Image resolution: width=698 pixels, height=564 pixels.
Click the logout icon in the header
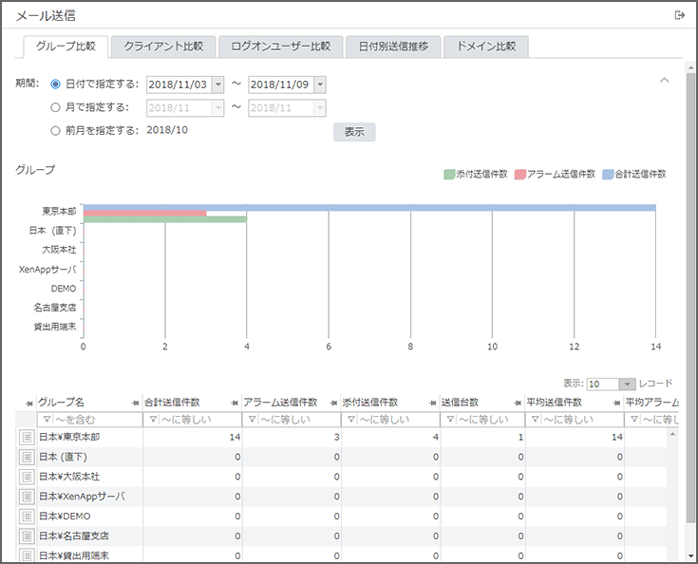click(679, 16)
